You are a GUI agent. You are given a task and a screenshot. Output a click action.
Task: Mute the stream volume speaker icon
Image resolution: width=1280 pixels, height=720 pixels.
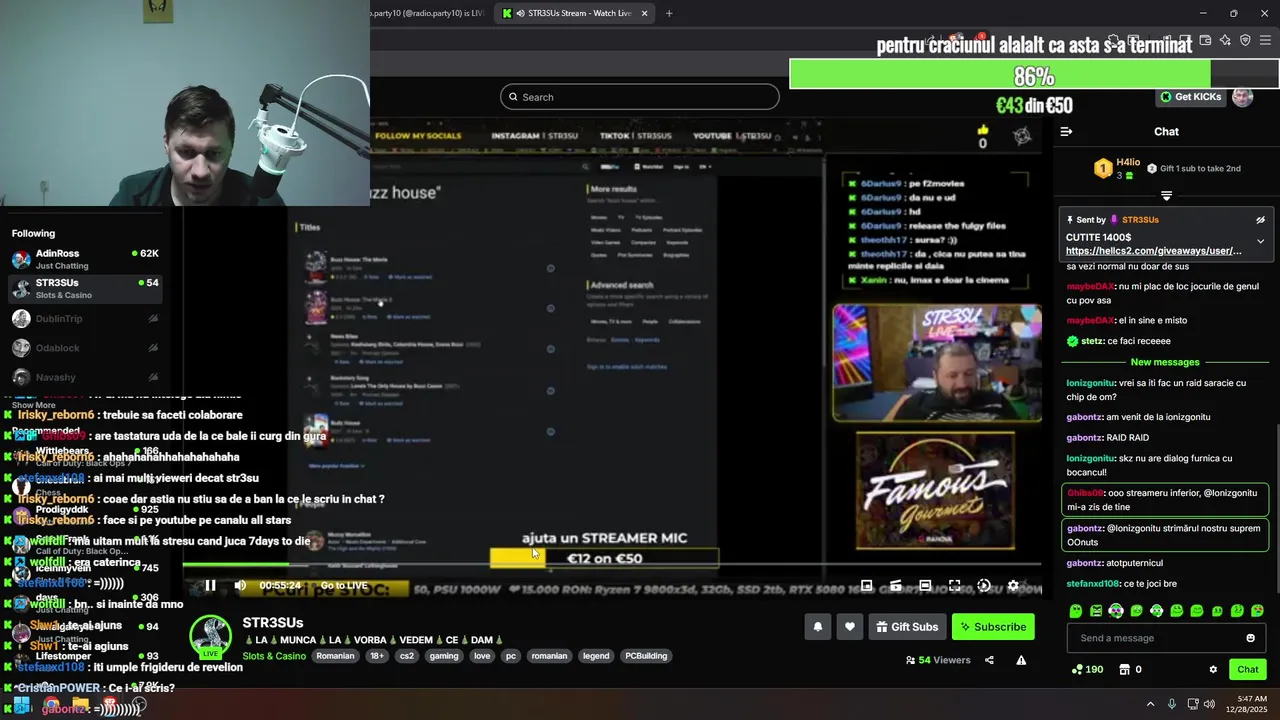tap(240, 586)
